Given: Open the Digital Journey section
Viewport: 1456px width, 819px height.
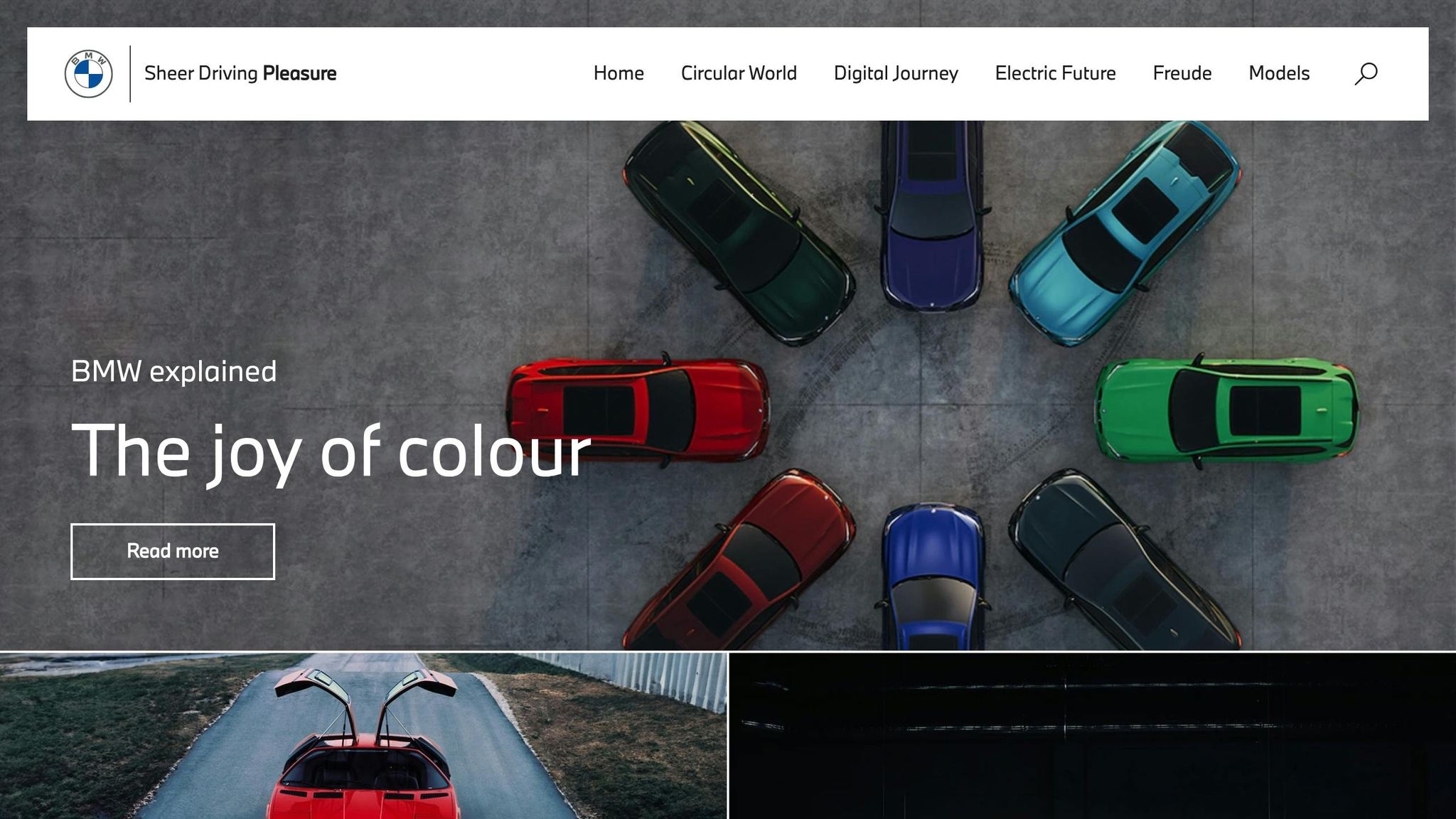Looking at the screenshot, I should point(896,73).
